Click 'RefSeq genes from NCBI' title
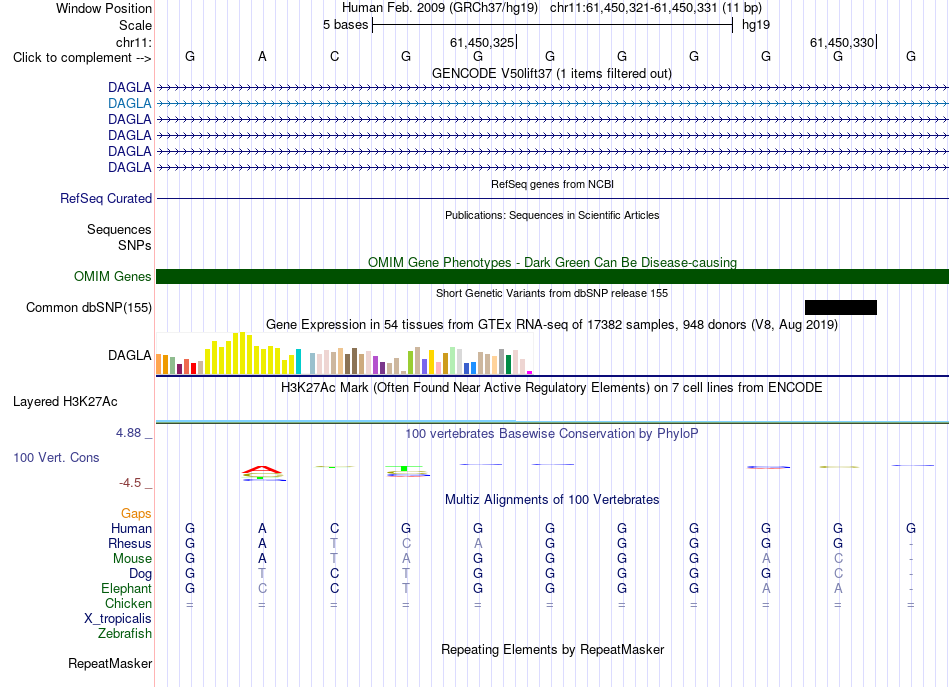This screenshot has height=687, width=950. point(552,184)
